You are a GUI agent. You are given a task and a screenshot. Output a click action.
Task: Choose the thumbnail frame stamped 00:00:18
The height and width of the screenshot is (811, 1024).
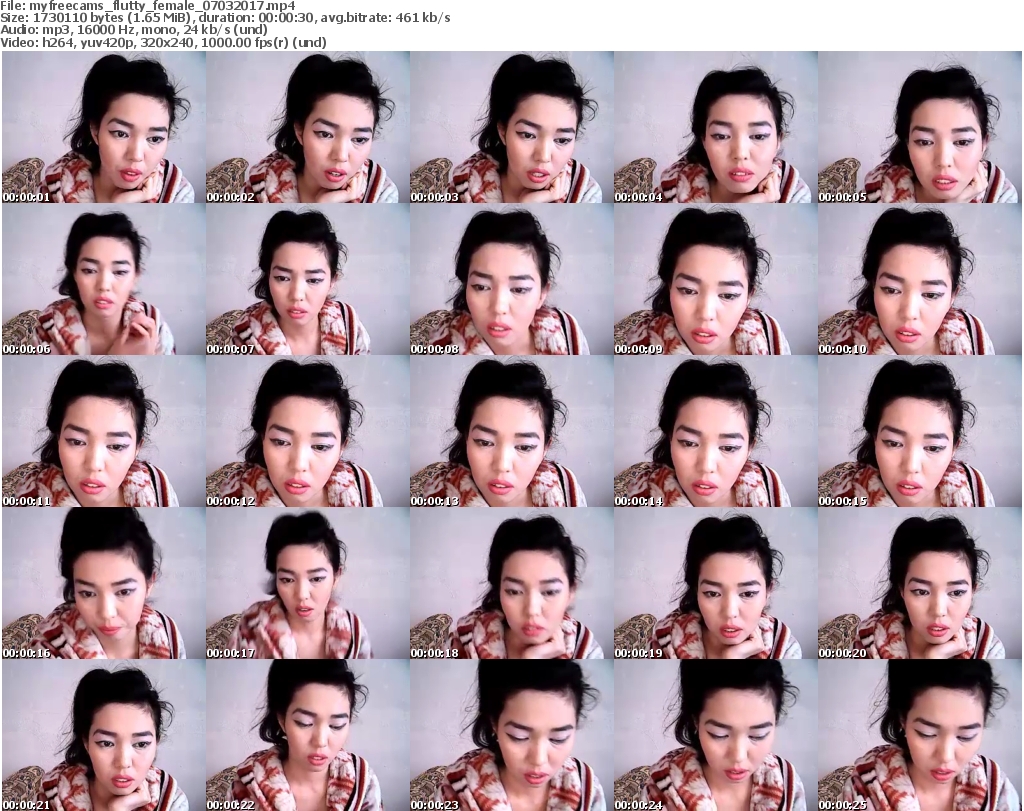coord(512,583)
